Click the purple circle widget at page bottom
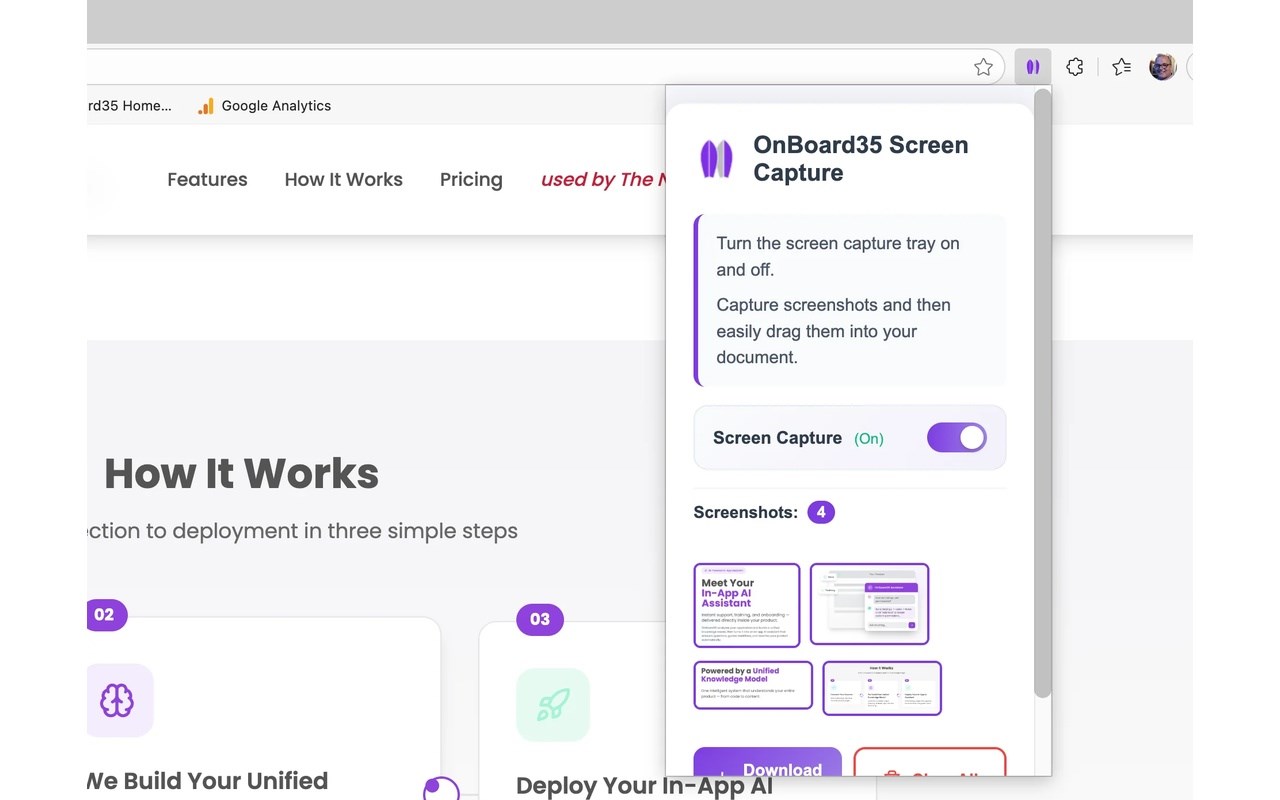The image size is (1280, 800). pyautogui.click(x=441, y=788)
